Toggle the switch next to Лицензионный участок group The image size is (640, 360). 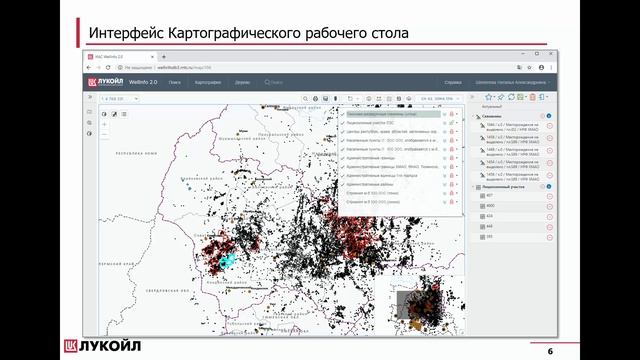coord(542,187)
